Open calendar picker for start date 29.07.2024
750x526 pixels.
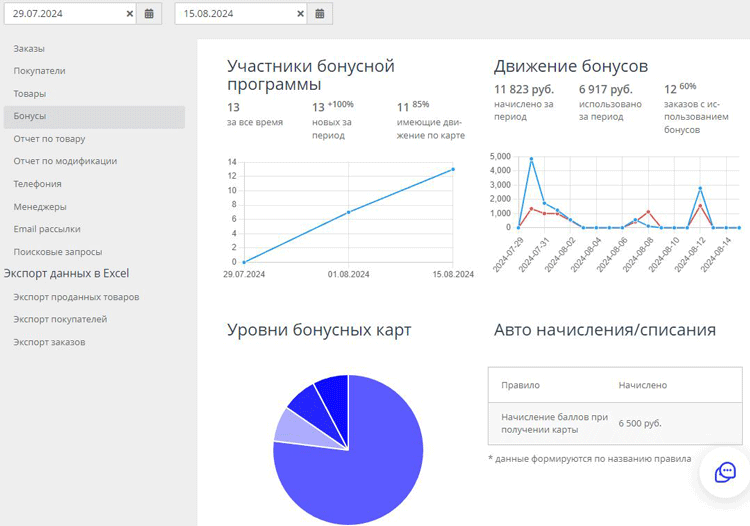point(149,13)
